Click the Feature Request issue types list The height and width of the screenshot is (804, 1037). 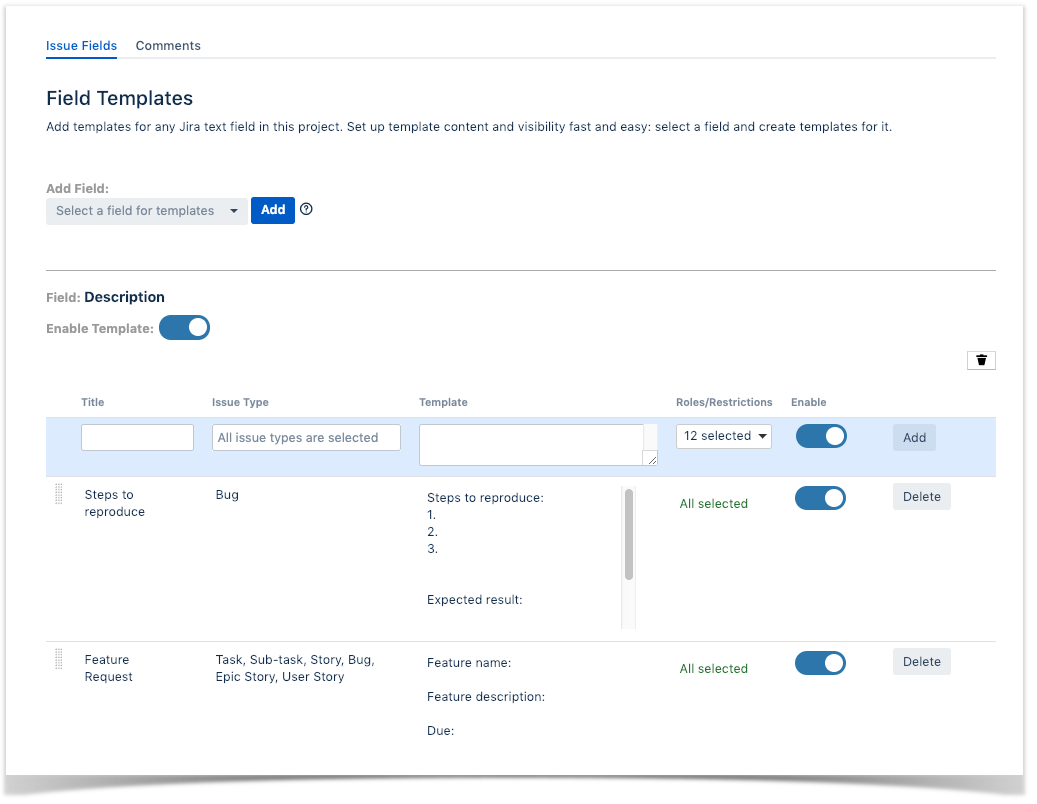295,668
